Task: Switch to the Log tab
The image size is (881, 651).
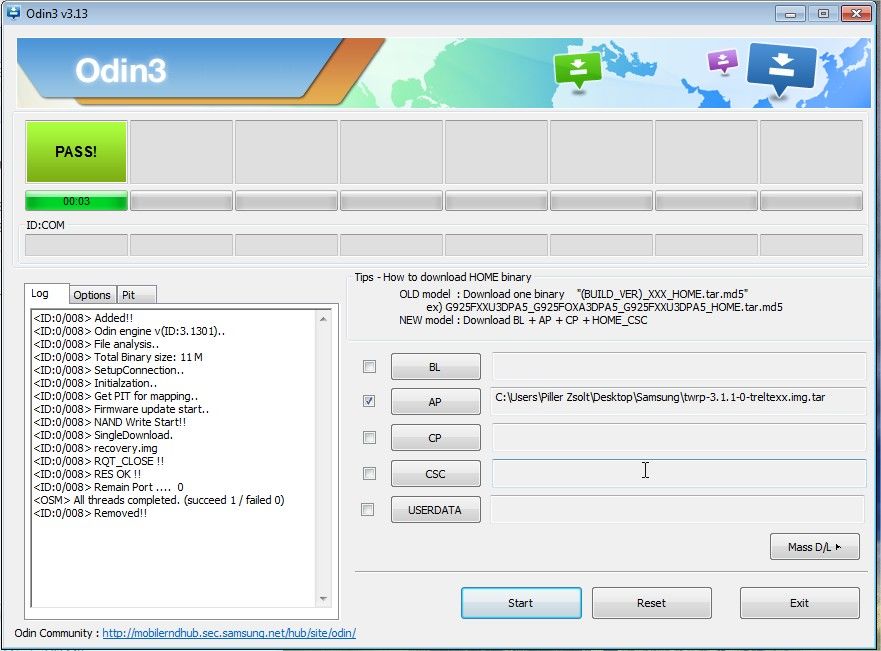Action: [46, 294]
